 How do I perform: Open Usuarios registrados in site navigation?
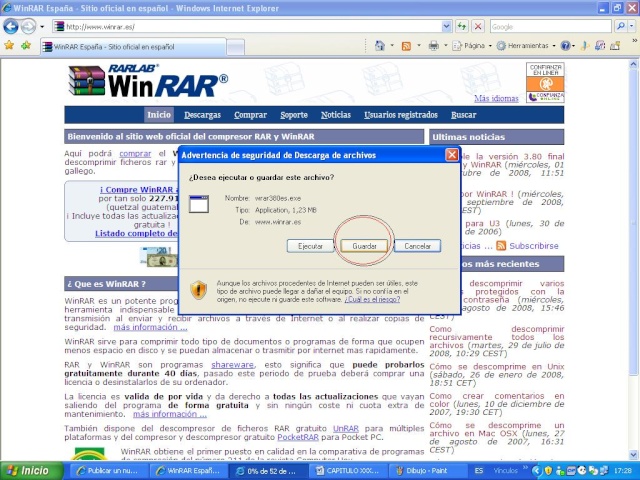coord(401,115)
